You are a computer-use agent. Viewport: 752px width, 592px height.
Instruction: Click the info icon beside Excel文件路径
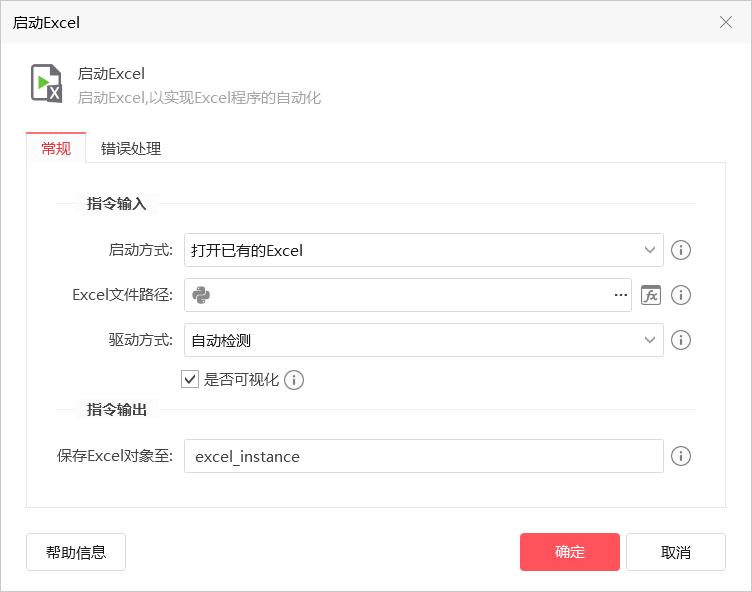[x=681, y=295]
